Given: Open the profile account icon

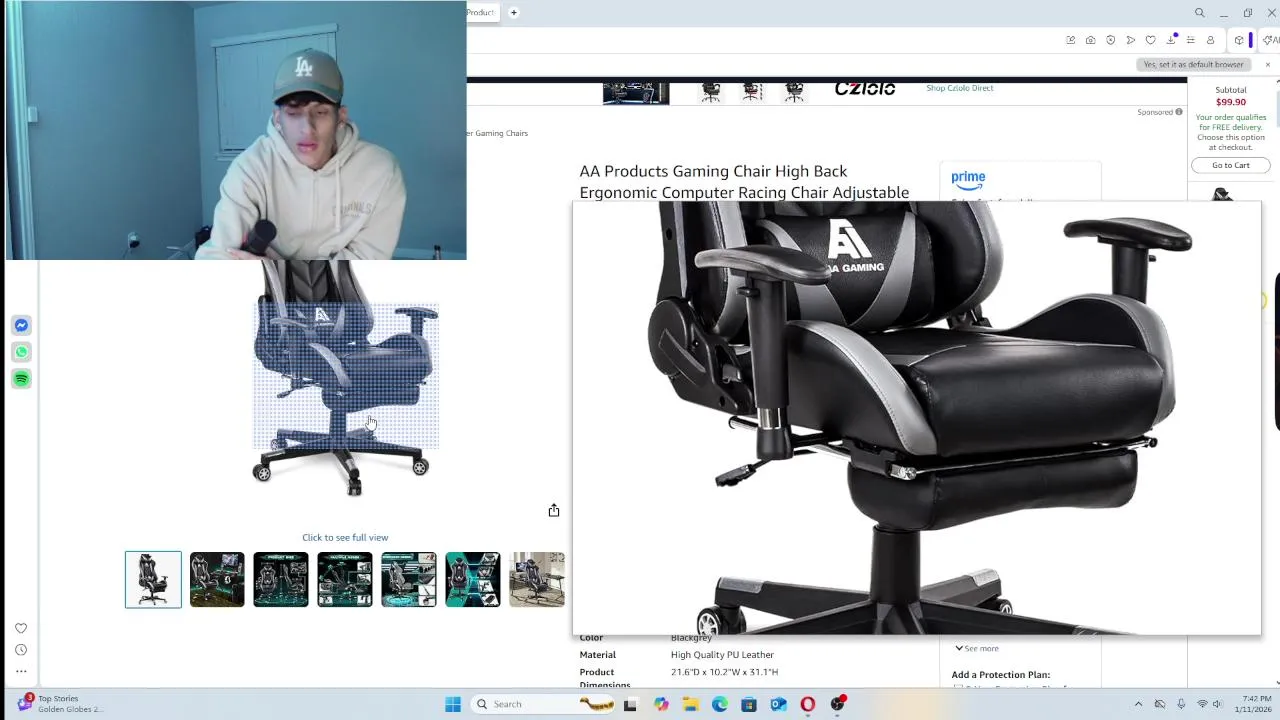Looking at the screenshot, I should (1210, 40).
